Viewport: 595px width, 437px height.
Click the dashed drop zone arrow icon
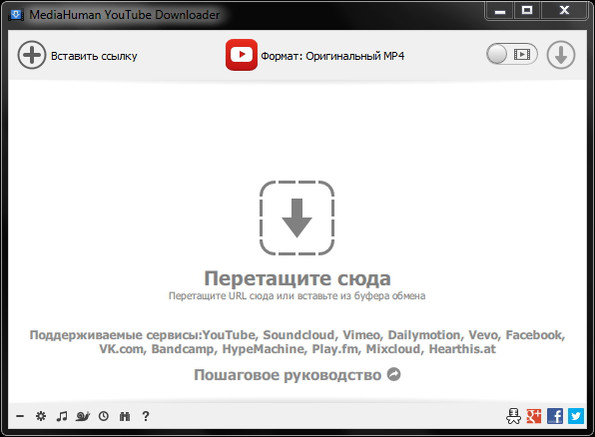[x=297, y=218]
